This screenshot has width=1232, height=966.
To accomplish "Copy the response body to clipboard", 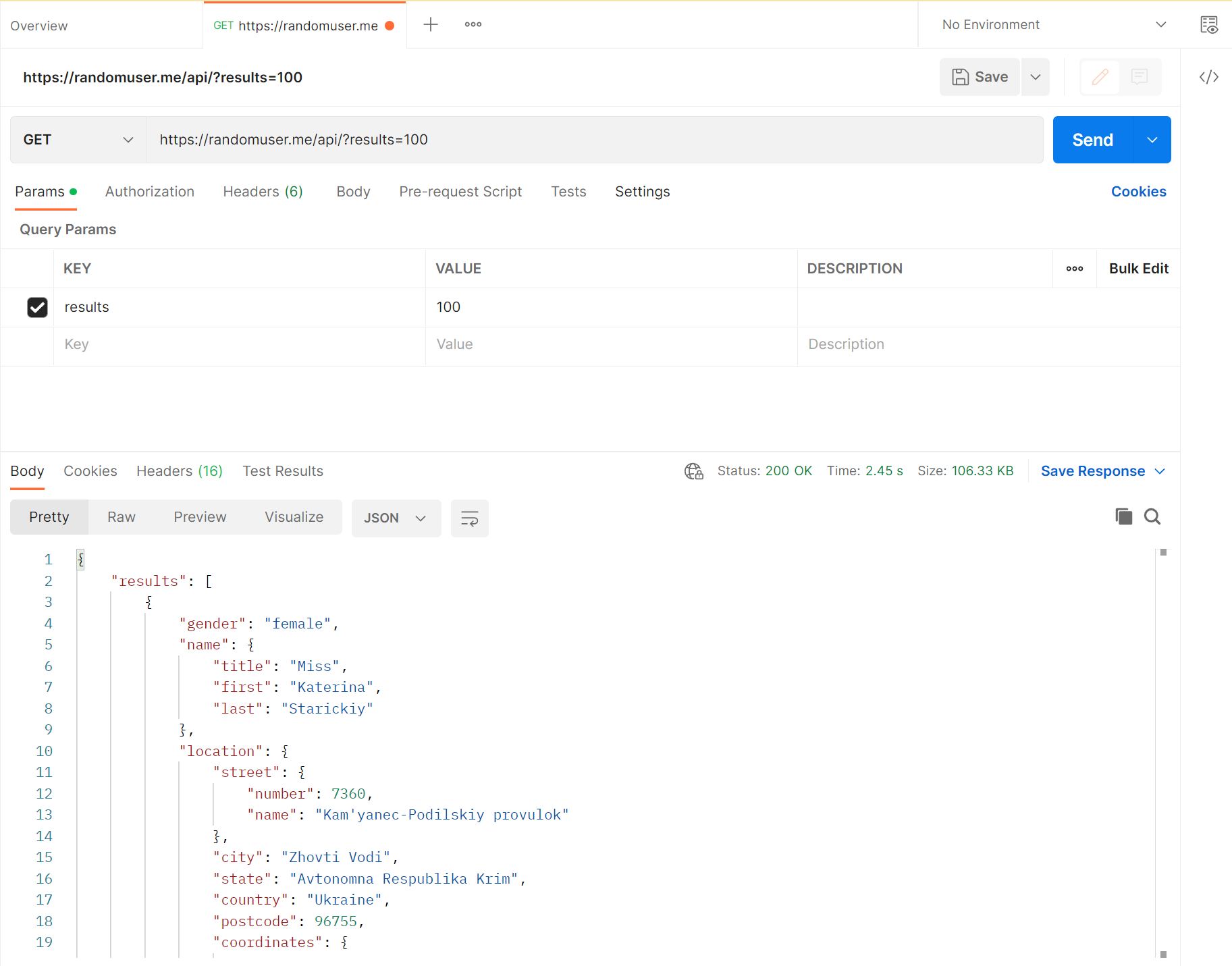I will click(x=1123, y=517).
